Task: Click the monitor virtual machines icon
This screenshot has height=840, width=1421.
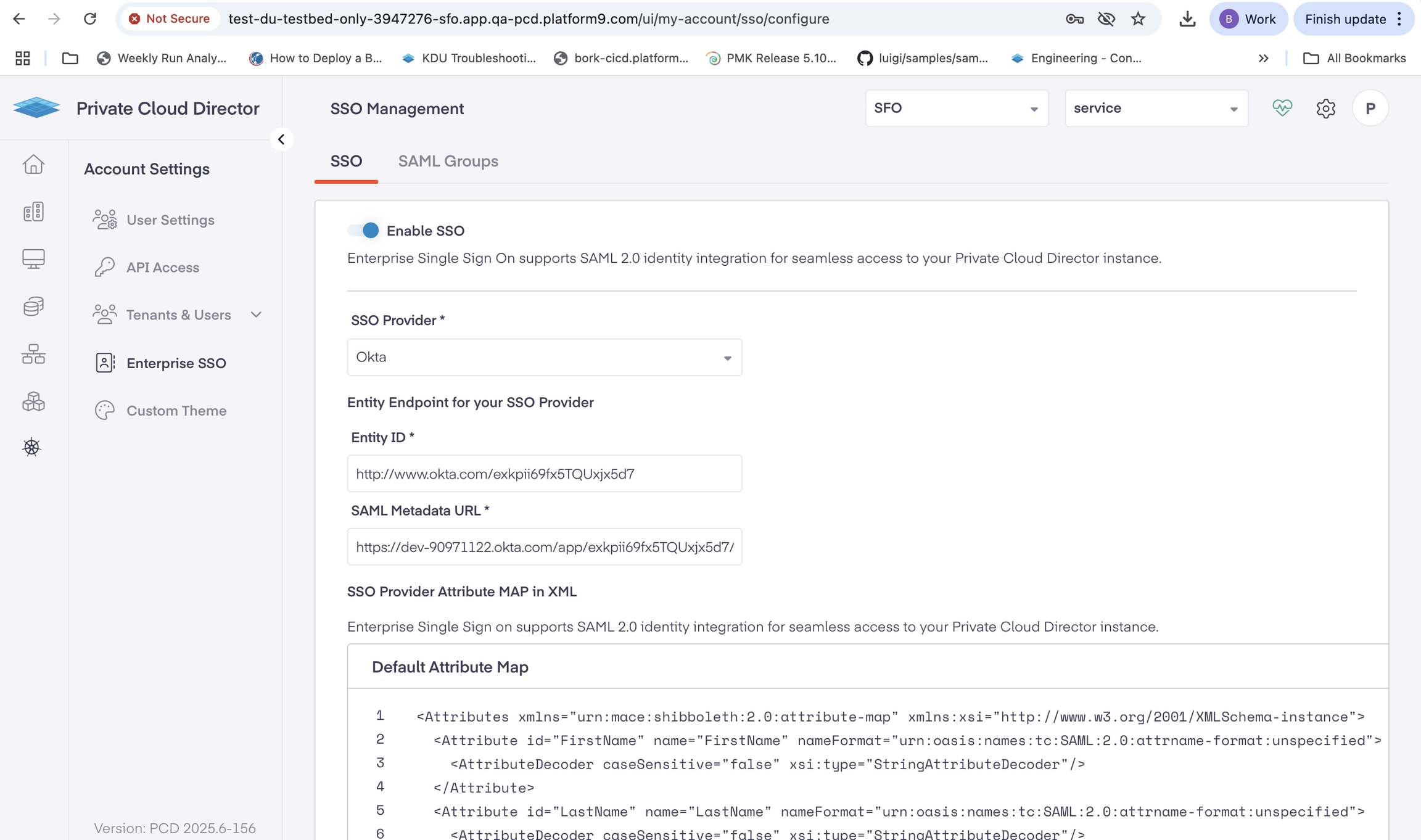Action: tap(33, 258)
